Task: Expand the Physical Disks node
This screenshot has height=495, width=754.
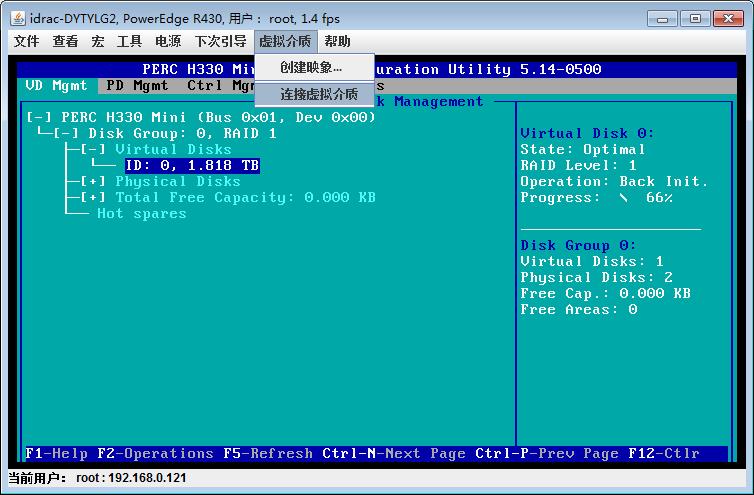Action: coord(93,181)
